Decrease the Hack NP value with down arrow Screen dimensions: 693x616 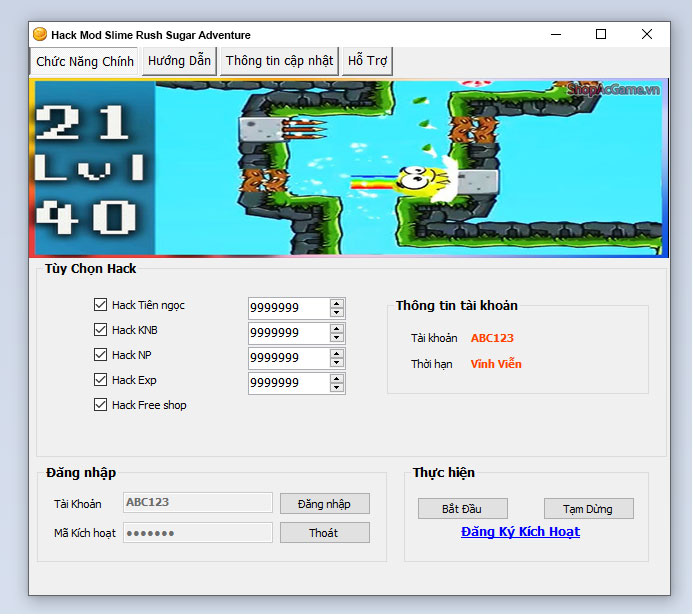point(337,363)
